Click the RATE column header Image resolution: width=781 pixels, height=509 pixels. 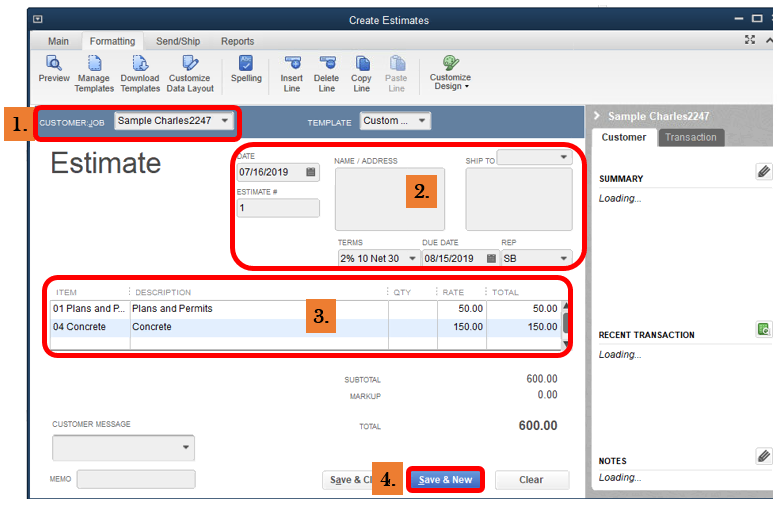[x=453, y=292]
